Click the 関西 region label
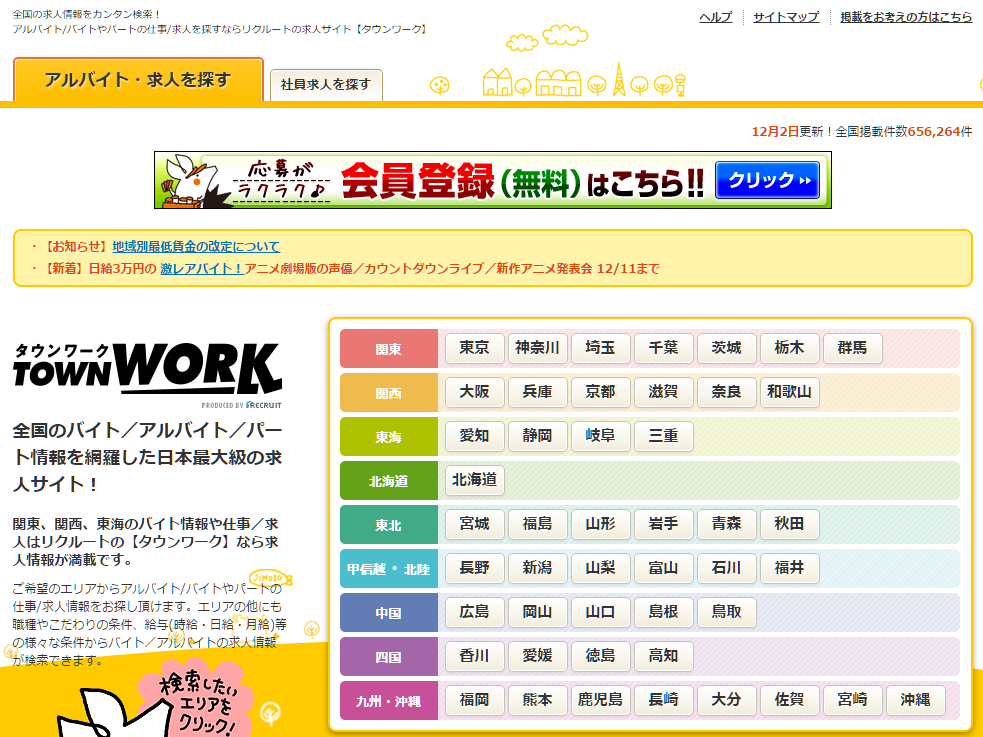Image resolution: width=983 pixels, height=737 pixels. pyautogui.click(x=389, y=392)
